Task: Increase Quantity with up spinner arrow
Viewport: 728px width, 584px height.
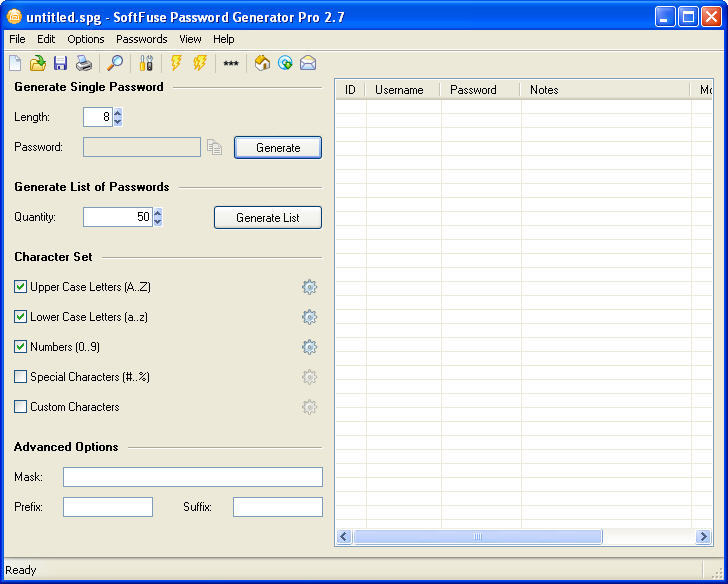Action: [158, 213]
